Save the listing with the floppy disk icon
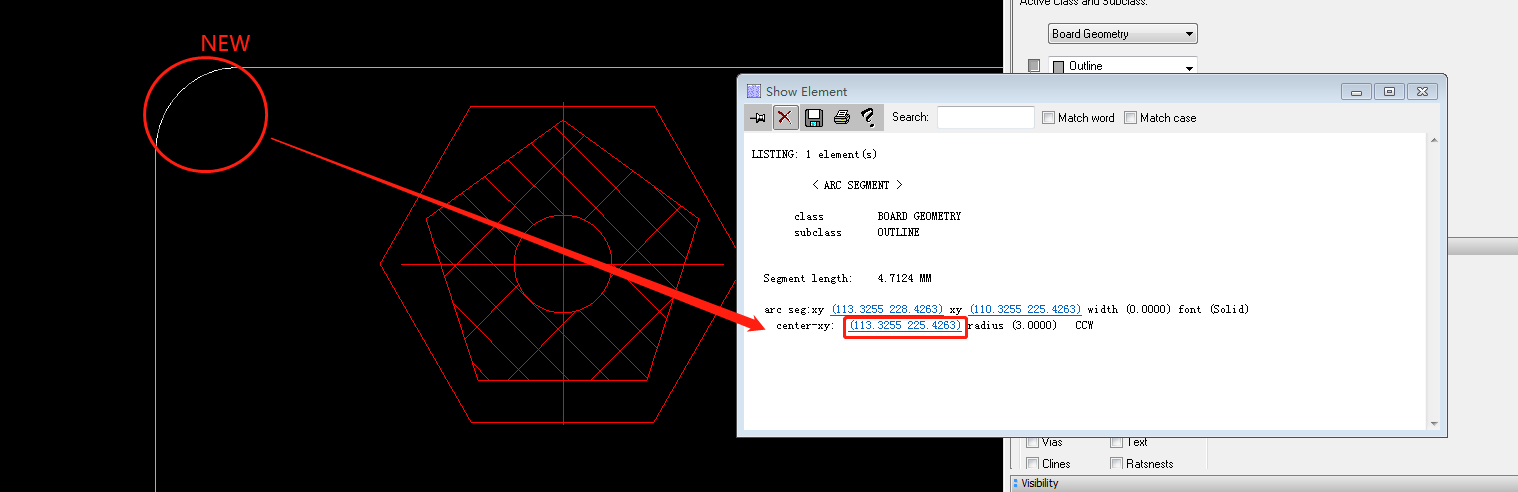 point(814,118)
